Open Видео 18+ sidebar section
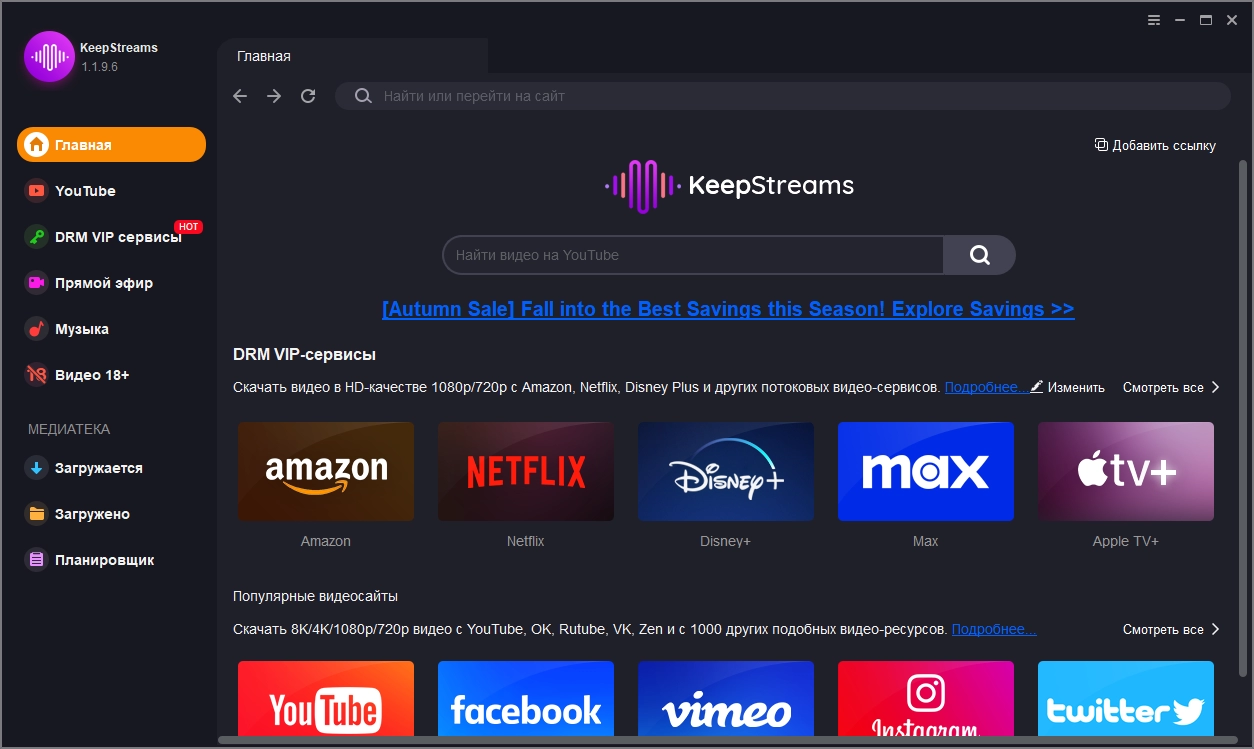Image resolution: width=1254 pixels, height=749 pixels. (111, 375)
